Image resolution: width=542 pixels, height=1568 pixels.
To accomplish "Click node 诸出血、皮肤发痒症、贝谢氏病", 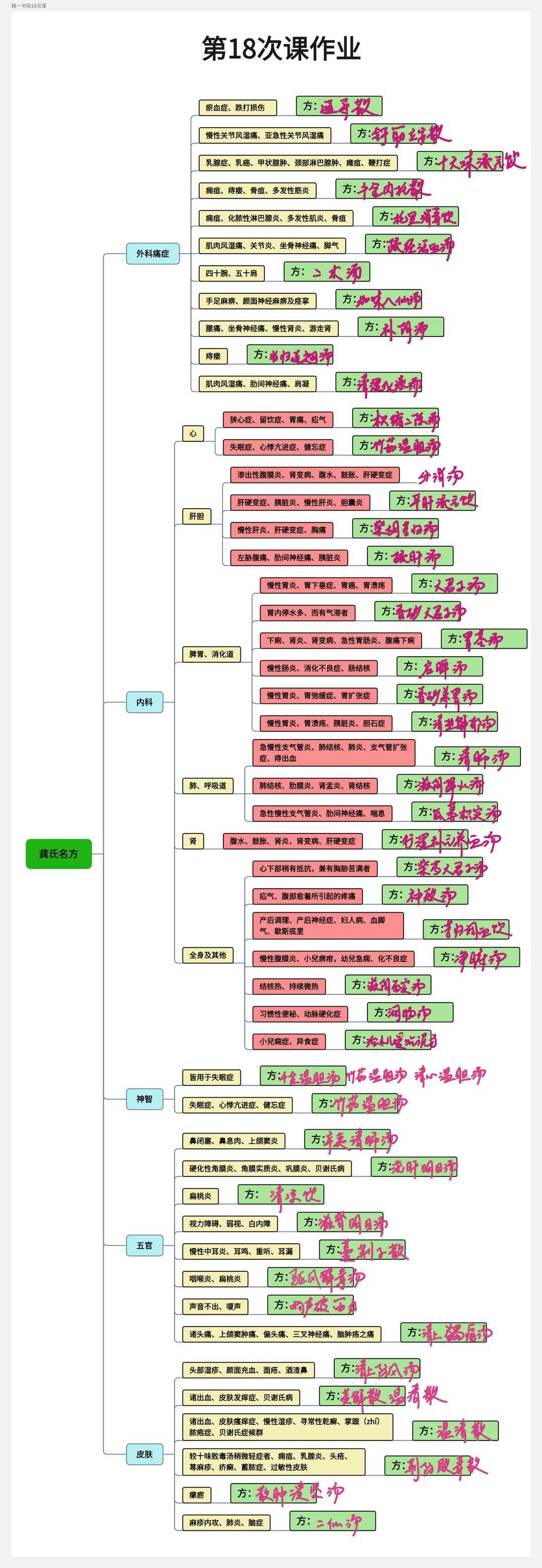I will tap(241, 1398).
